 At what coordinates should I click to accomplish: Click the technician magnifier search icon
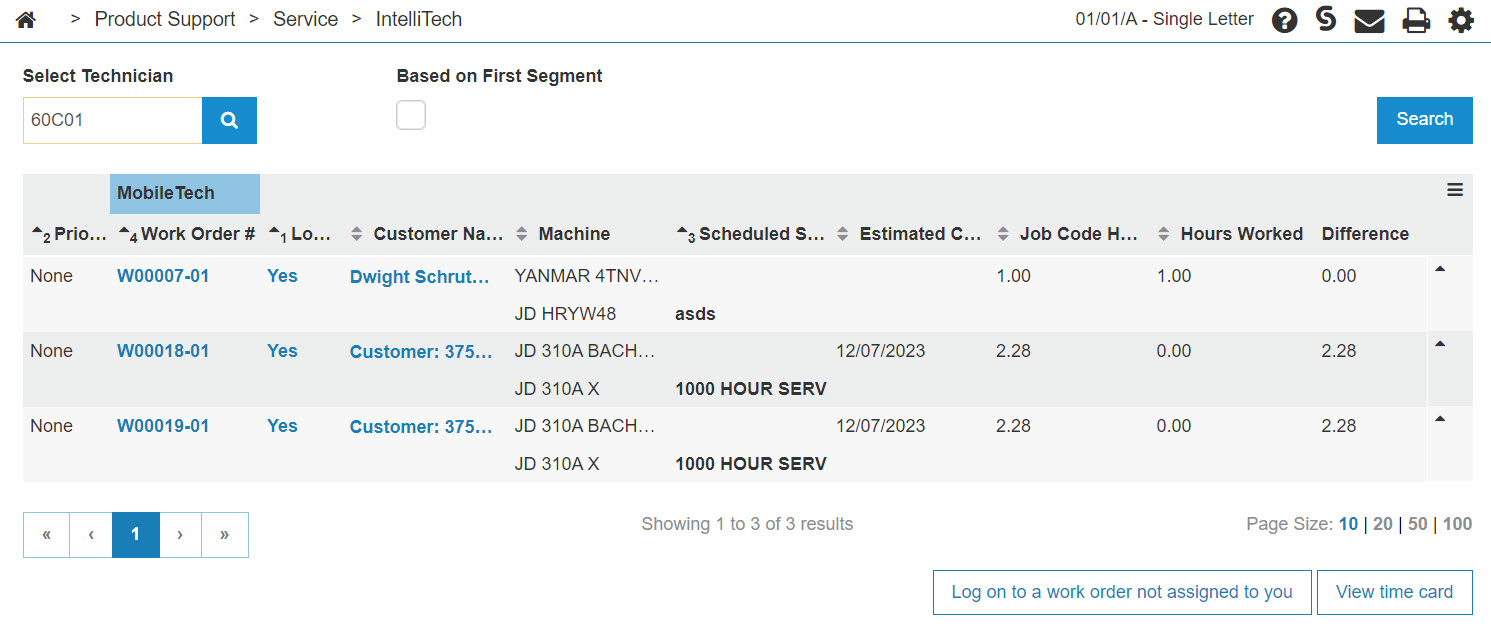[x=229, y=120]
